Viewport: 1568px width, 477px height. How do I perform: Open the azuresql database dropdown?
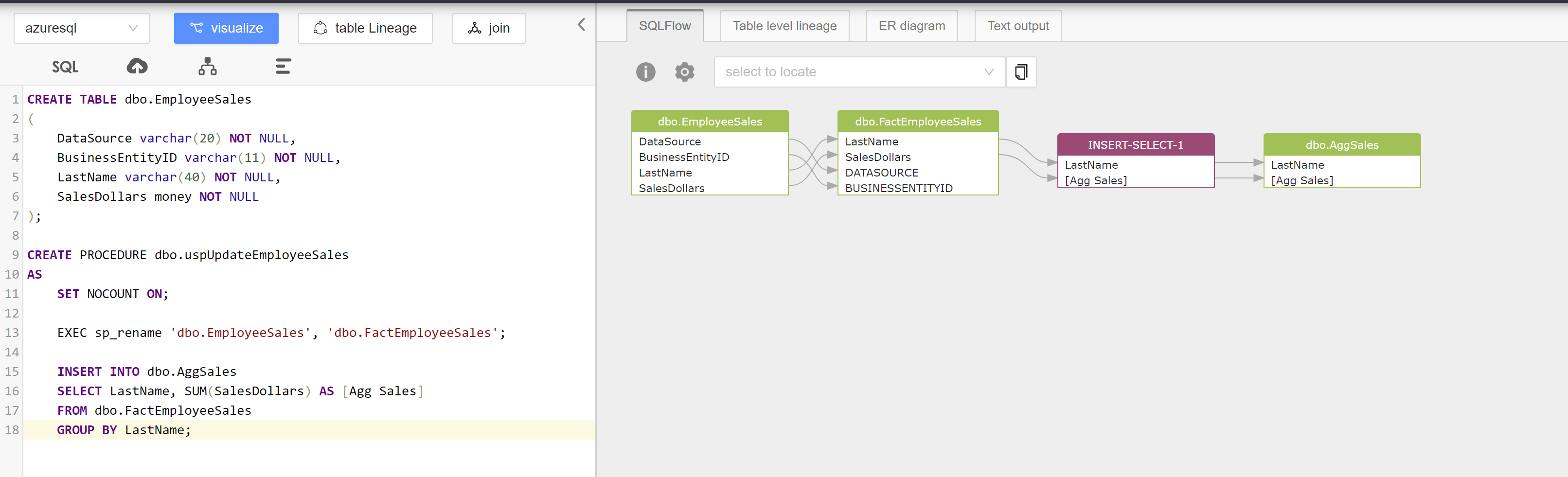82,28
